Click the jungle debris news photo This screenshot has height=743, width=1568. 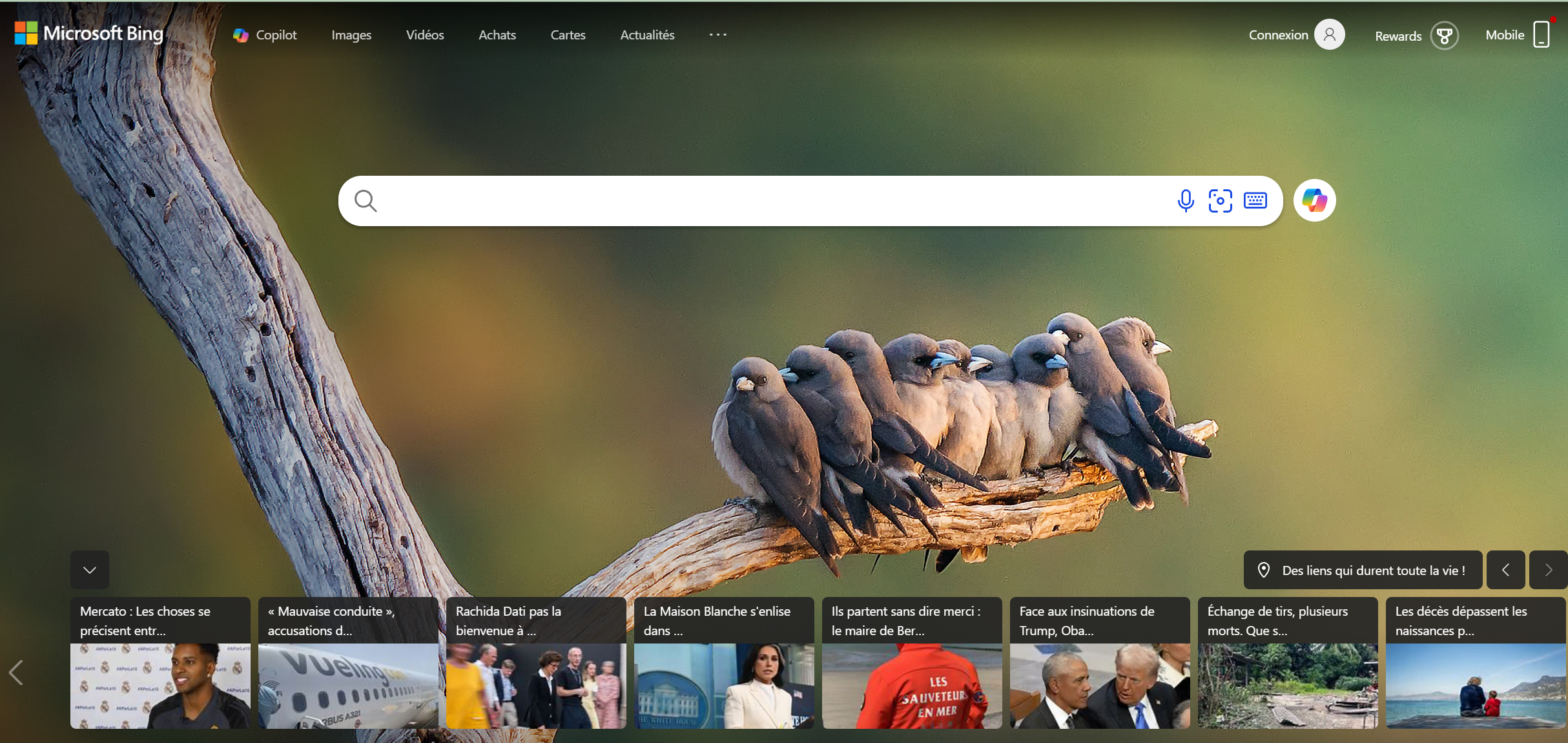click(1288, 685)
